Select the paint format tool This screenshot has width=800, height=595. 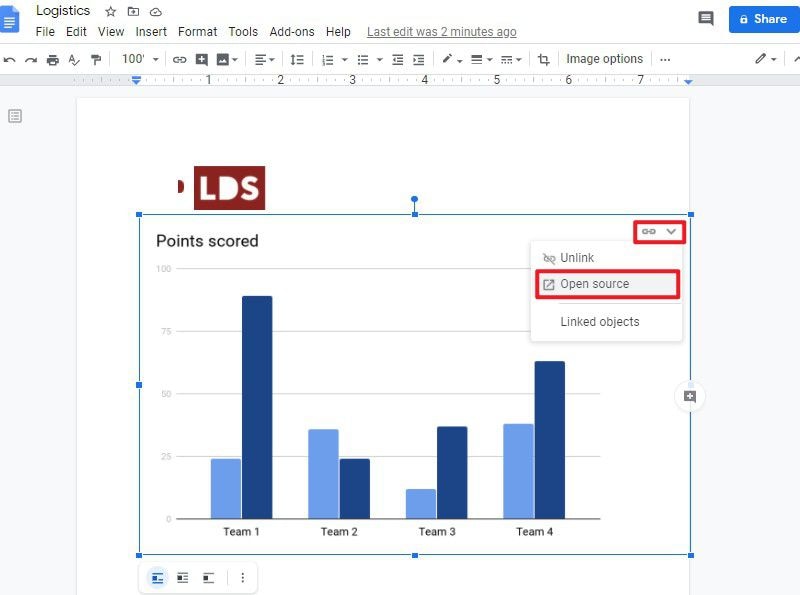pos(95,60)
